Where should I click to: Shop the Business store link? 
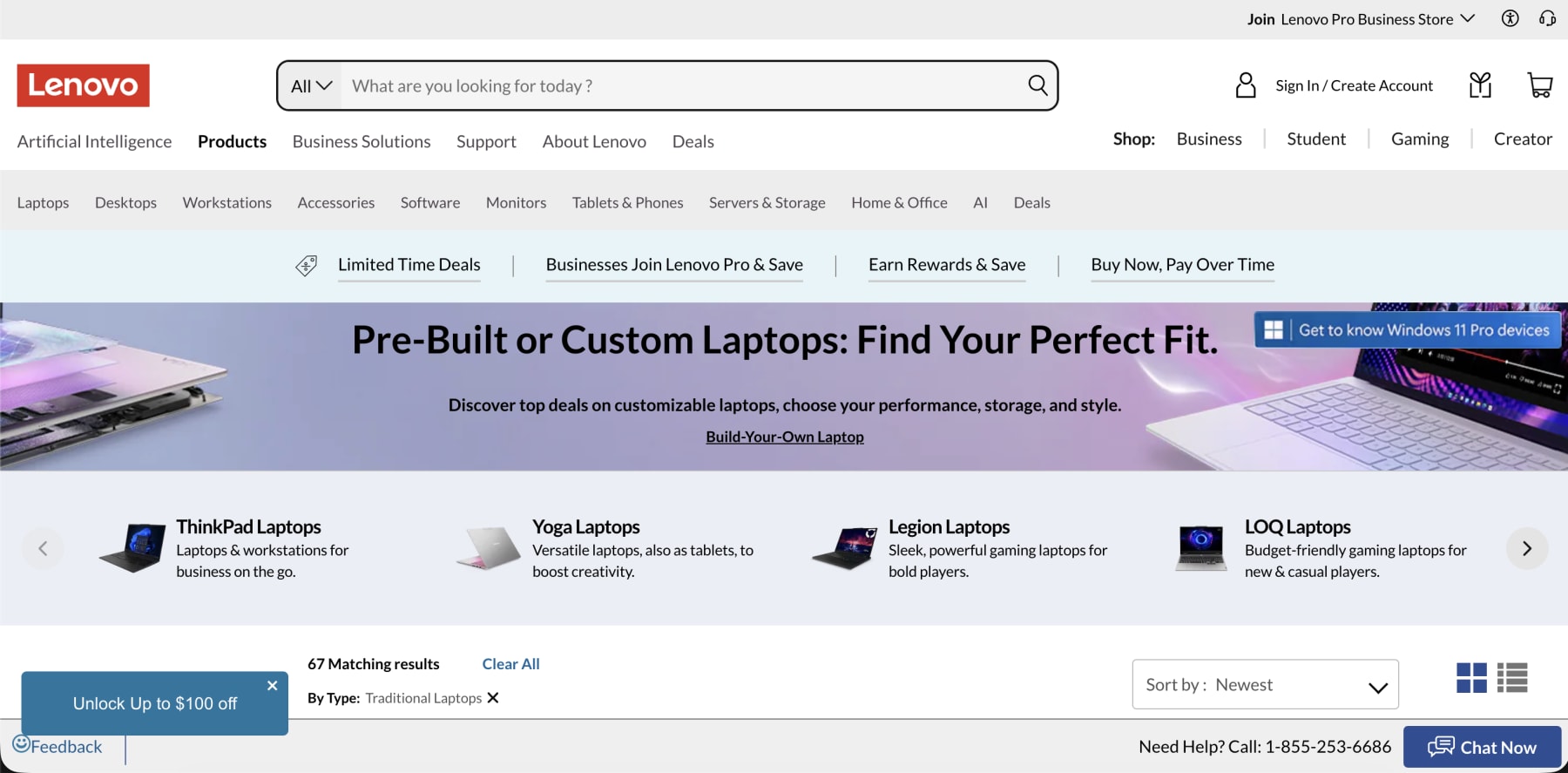[1209, 139]
